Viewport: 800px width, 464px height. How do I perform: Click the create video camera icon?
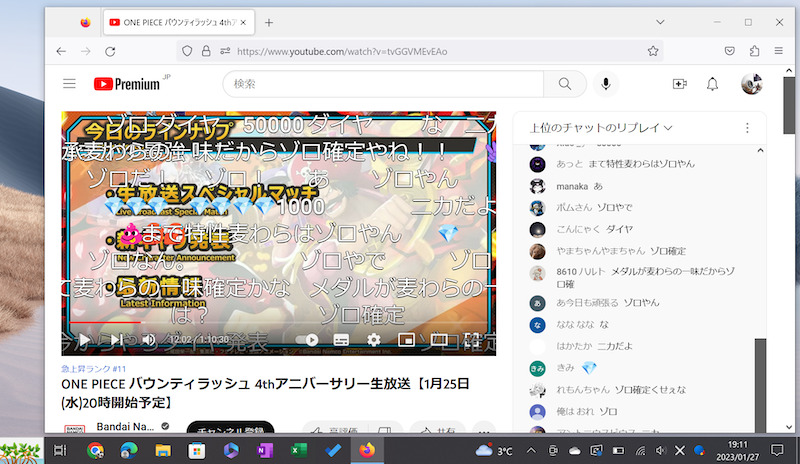pyautogui.click(x=680, y=85)
